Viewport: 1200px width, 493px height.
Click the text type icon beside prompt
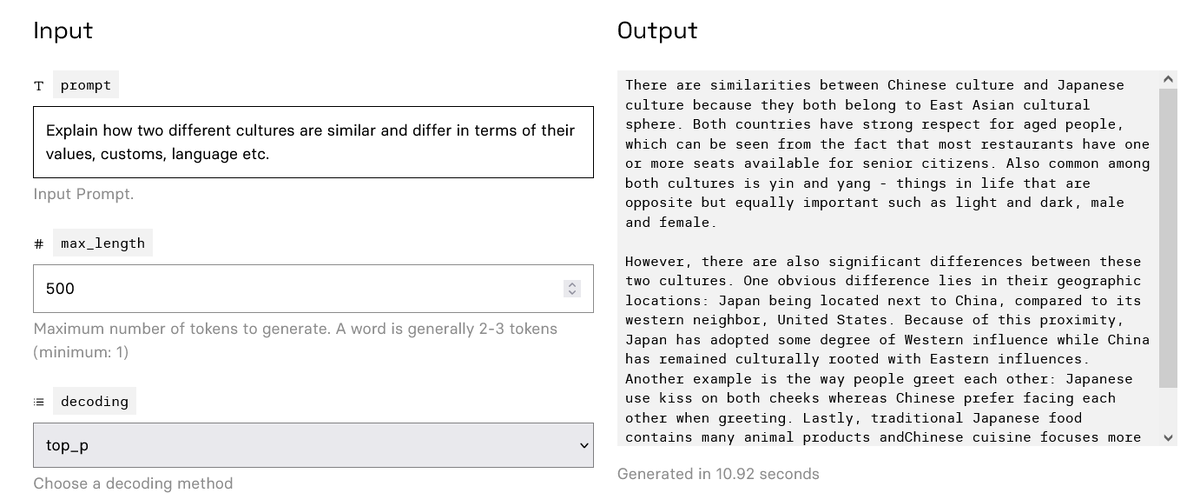(x=39, y=86)
